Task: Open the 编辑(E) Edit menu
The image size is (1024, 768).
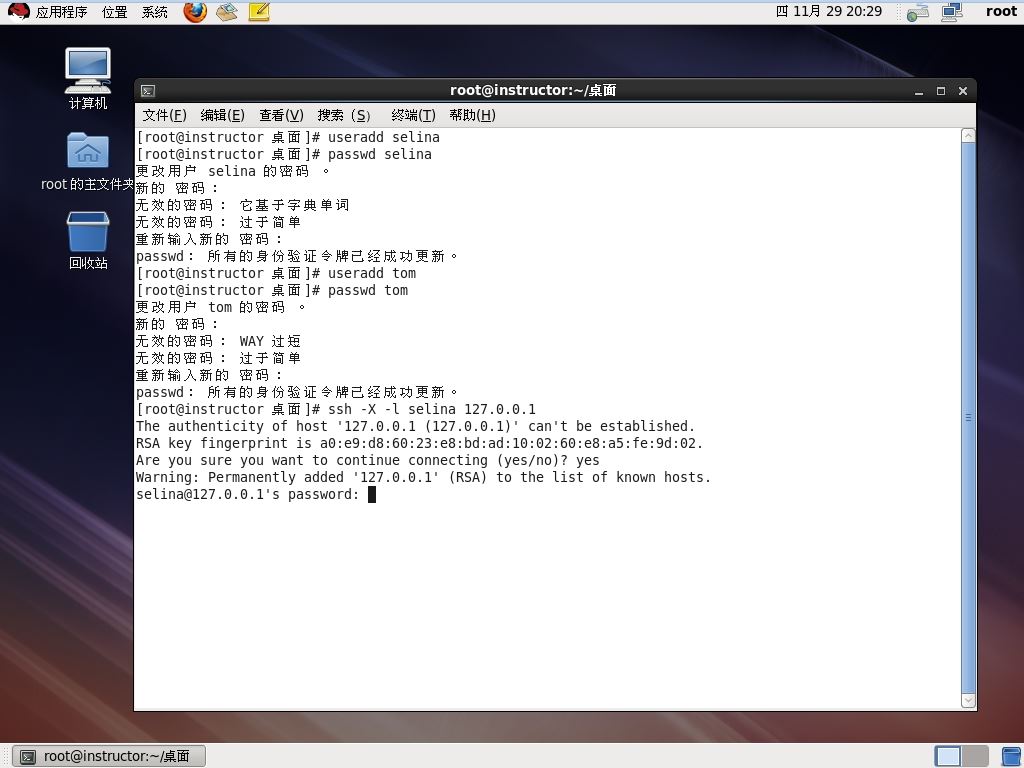Action: [222, 115]
